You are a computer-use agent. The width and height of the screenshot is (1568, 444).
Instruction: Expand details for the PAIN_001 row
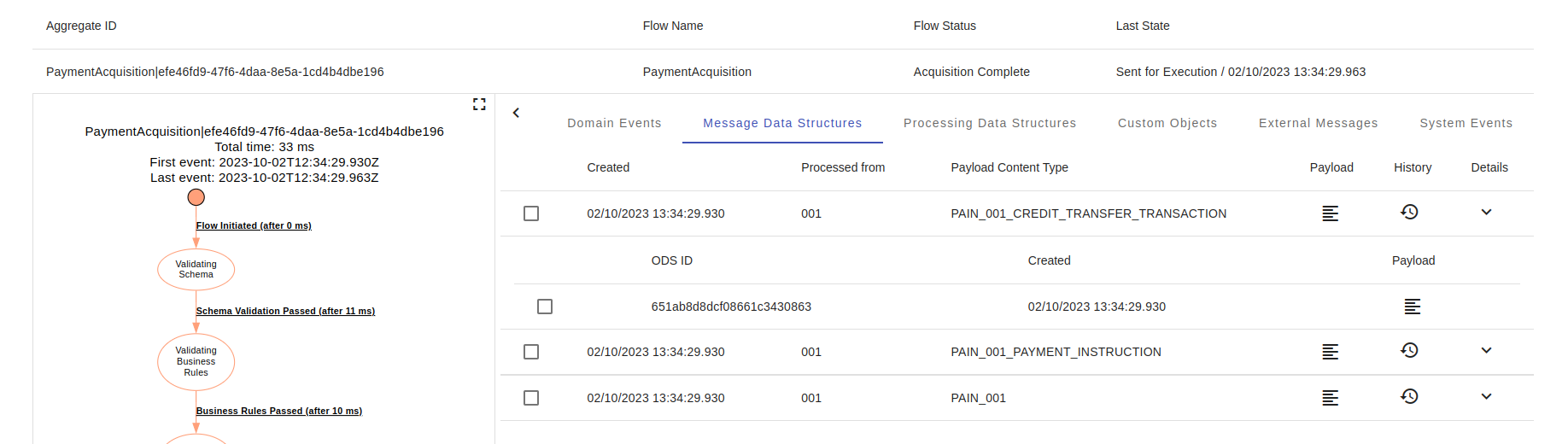1486,396
